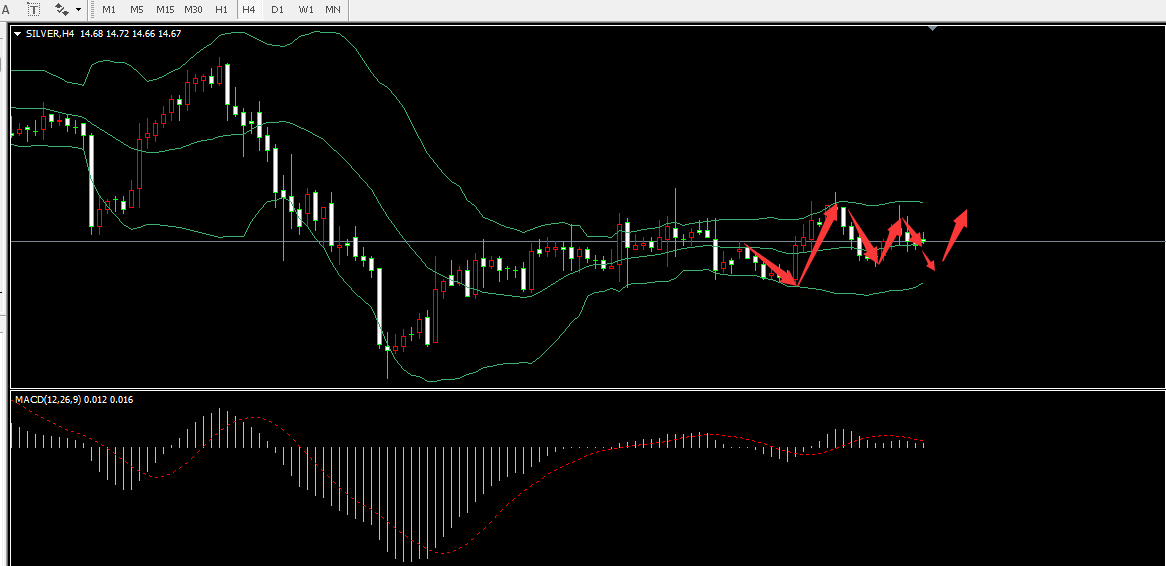Change chart to H1 timeframe
The width and height of the screenshot is (1166, 566).
(221, 9)
